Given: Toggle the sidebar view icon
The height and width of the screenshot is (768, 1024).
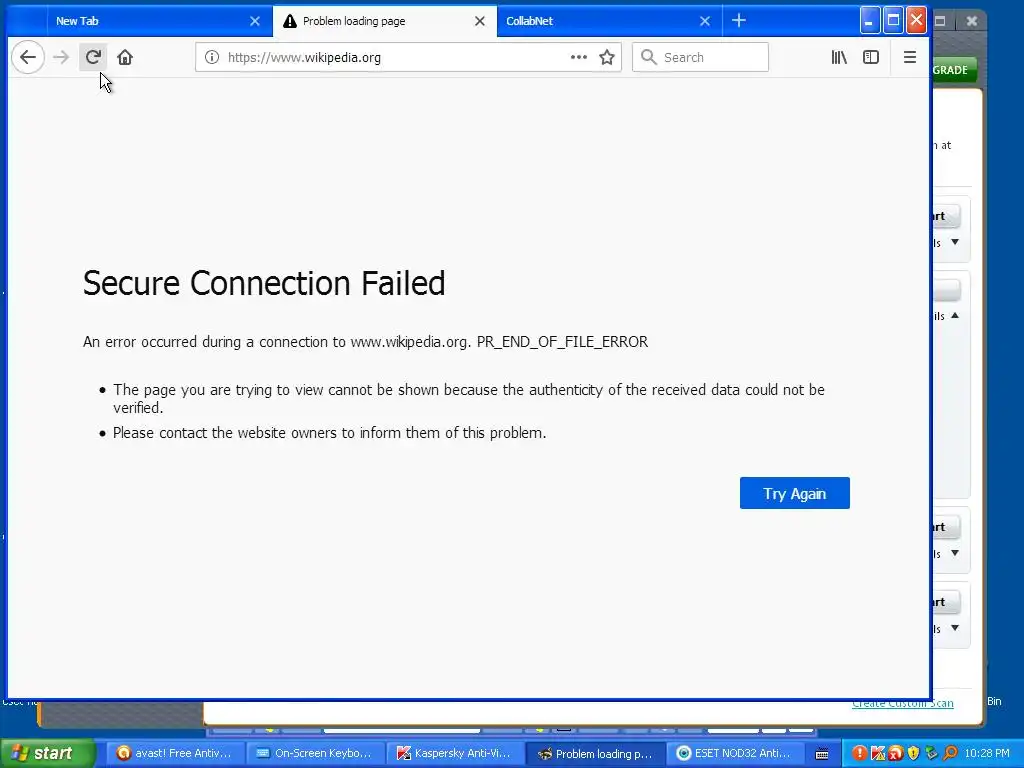Looking at the screenshot, I should (871, 57).
